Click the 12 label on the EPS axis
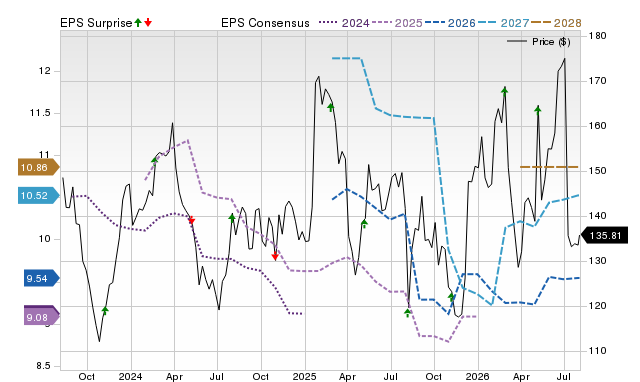Screen dimensions: 640x382 click(45, 71)
